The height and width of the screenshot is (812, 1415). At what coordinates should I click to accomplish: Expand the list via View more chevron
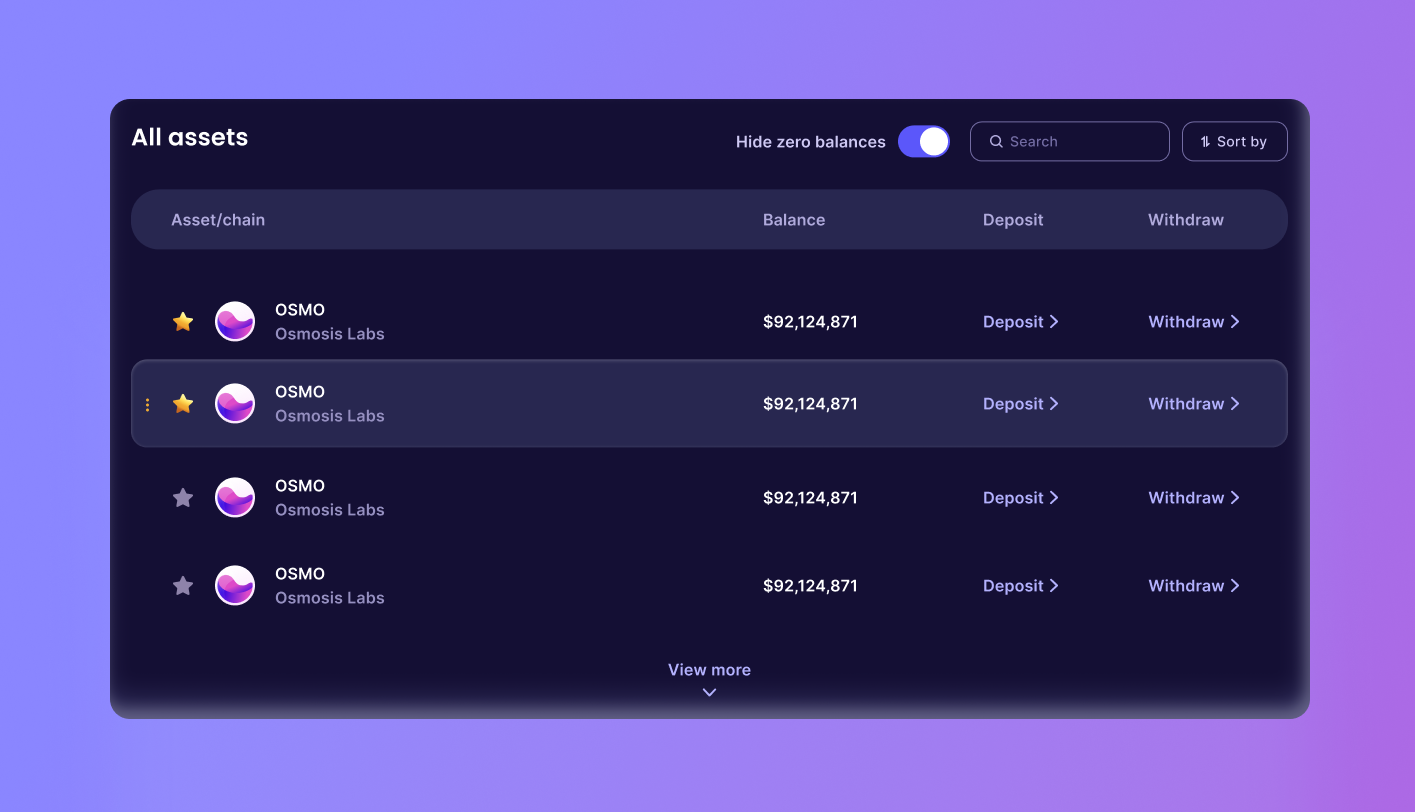pos(709,691)
